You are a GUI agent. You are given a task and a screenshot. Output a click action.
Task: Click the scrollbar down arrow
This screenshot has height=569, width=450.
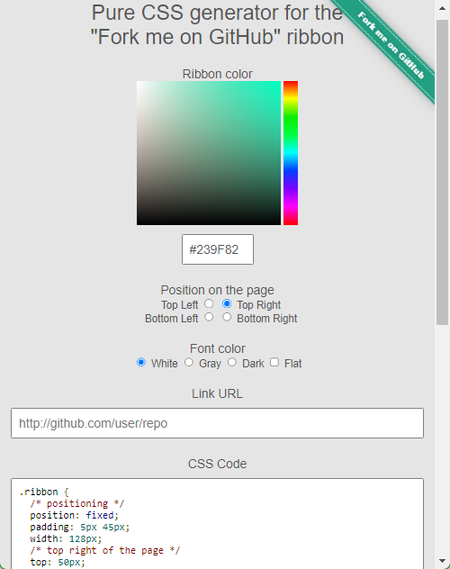pos(442,561)
